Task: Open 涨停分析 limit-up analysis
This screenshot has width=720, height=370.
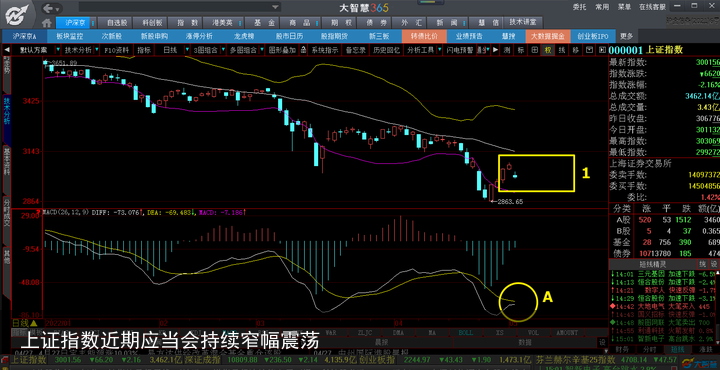Action: (199, 36)
